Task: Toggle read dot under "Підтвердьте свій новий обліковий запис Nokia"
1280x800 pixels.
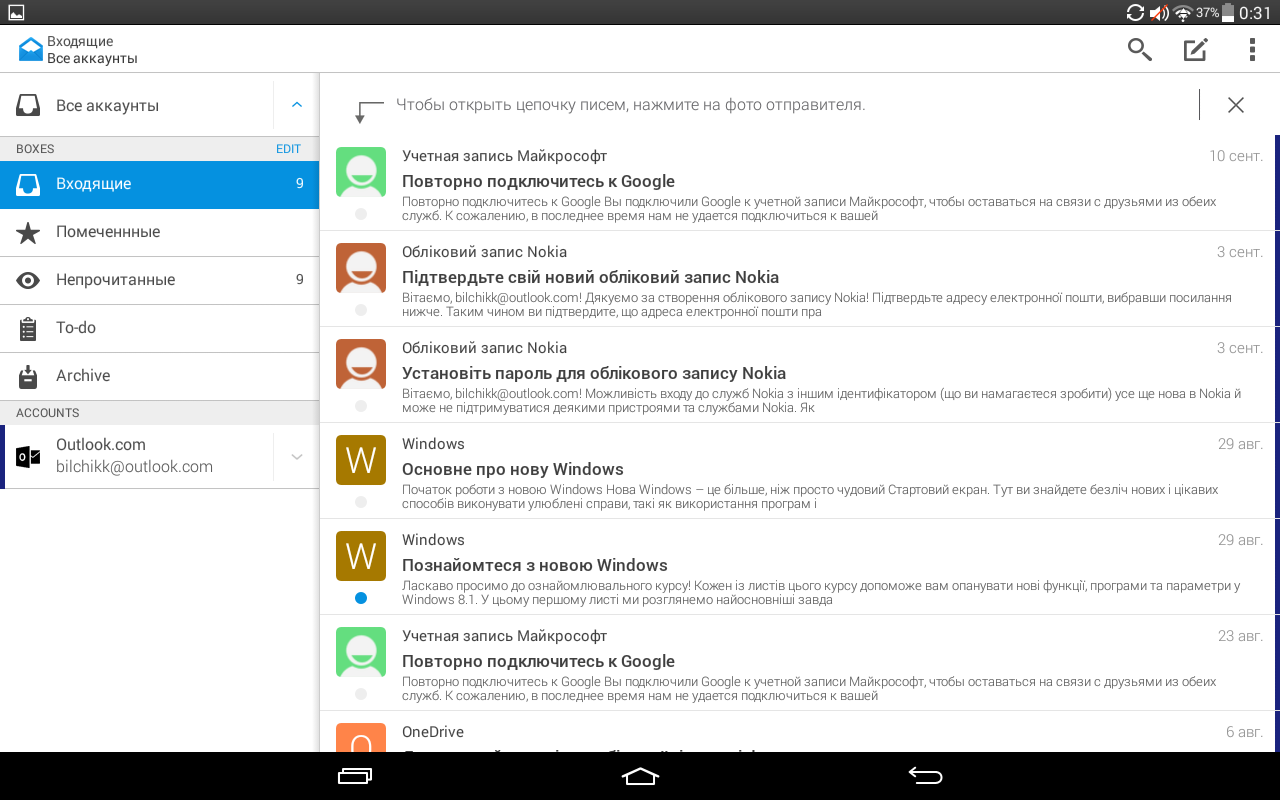Action: [361, 310]
